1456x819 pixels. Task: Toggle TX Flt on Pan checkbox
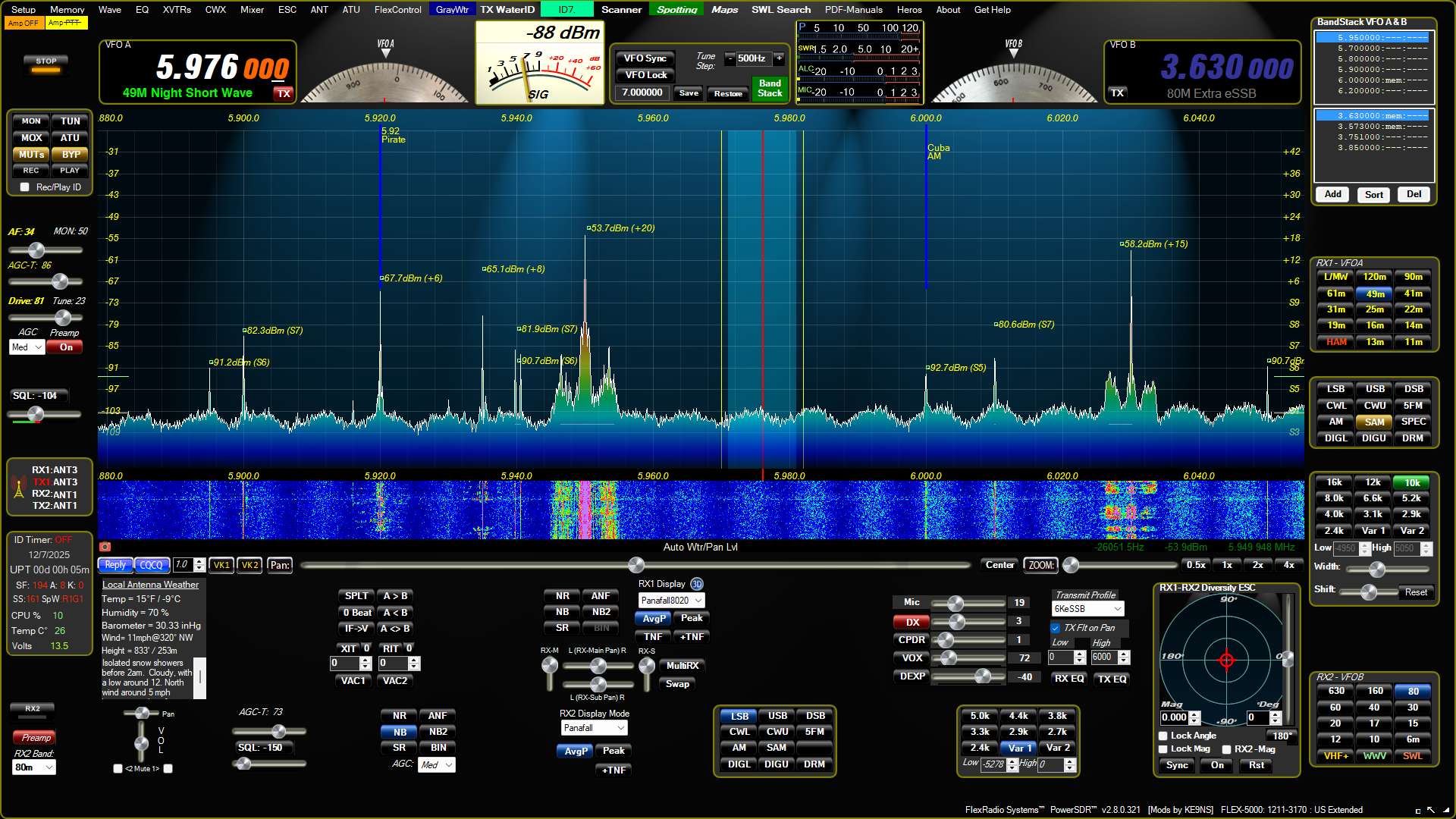pyautogui.click(x=1055, y=628)
